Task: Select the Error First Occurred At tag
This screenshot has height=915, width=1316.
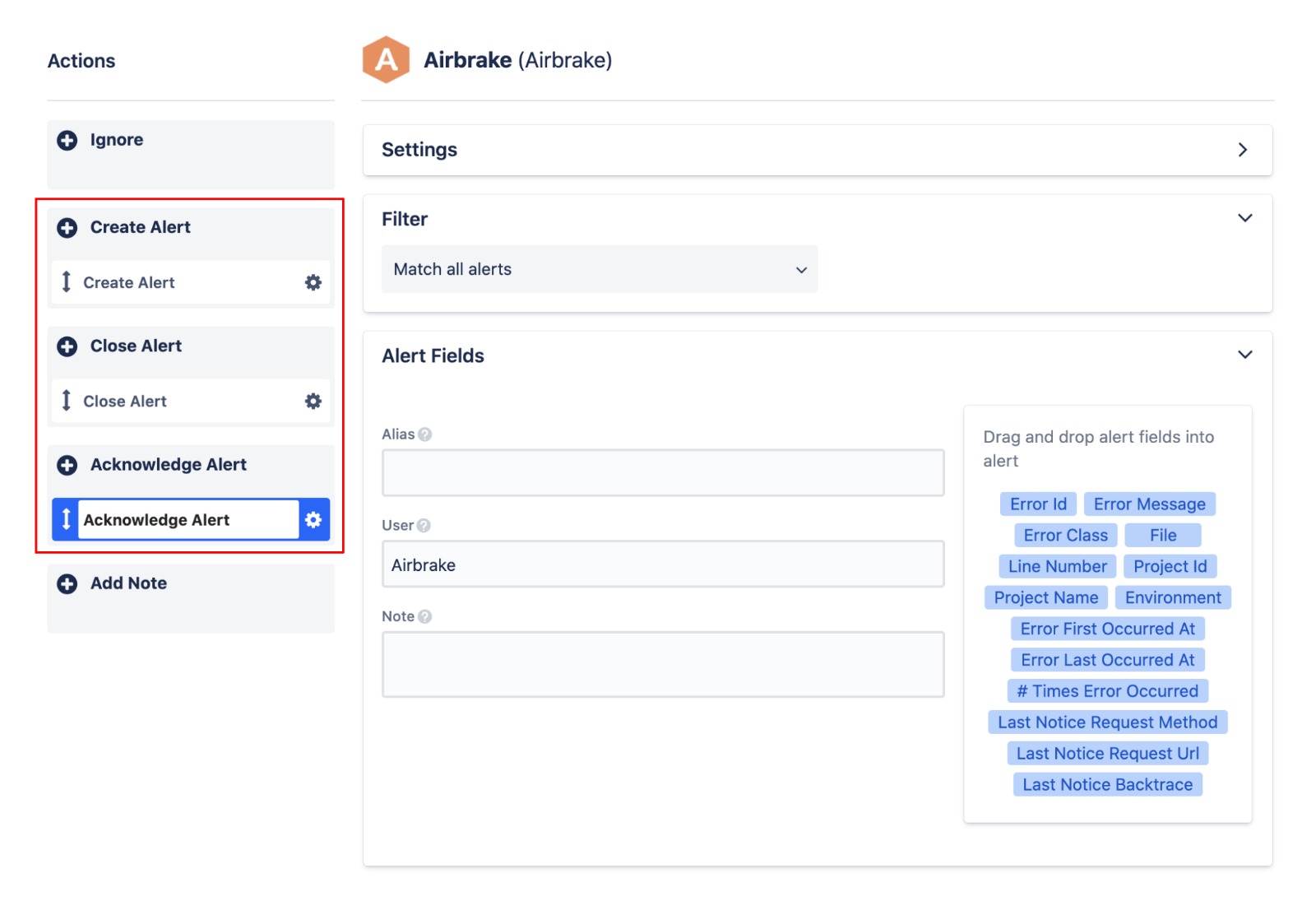Action: [1108, 629]
